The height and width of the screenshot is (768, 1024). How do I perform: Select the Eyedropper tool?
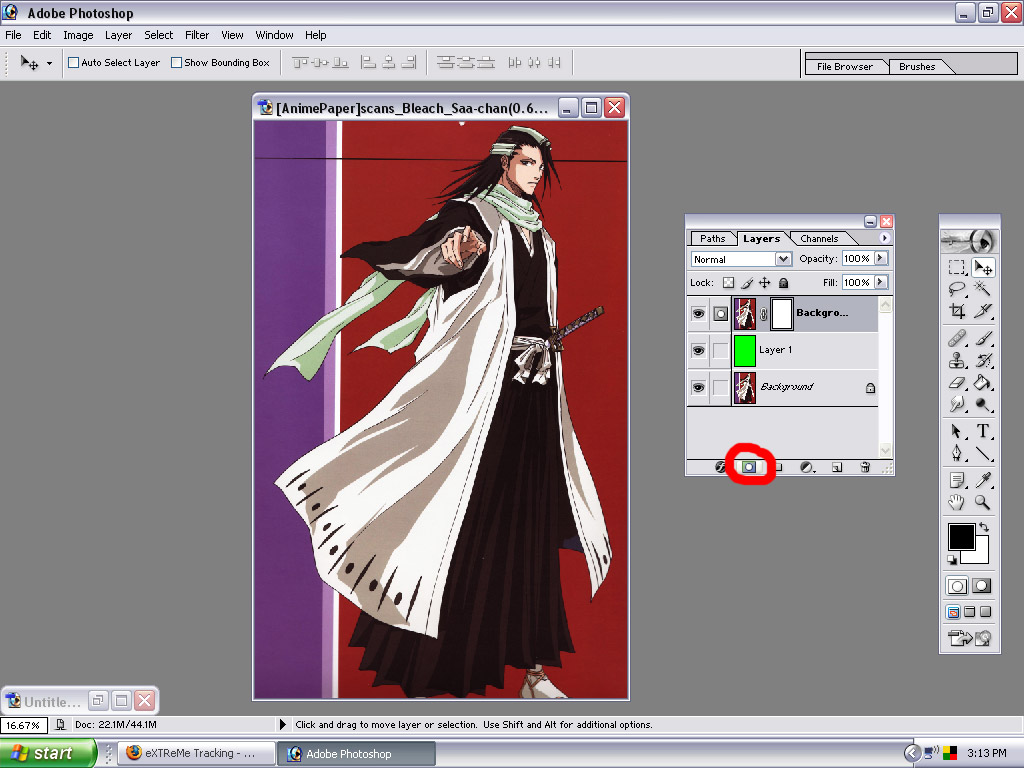(982, 481)
